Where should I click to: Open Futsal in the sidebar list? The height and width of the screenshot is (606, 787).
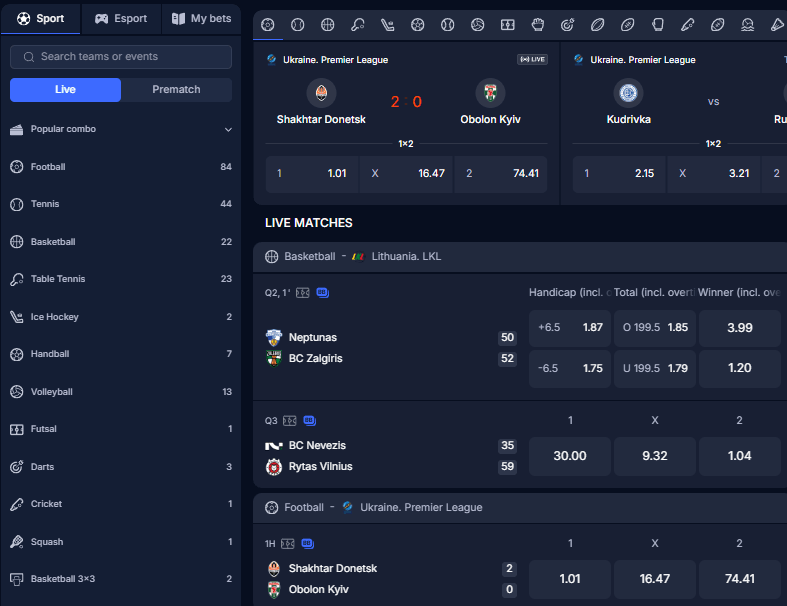[121, 429]
